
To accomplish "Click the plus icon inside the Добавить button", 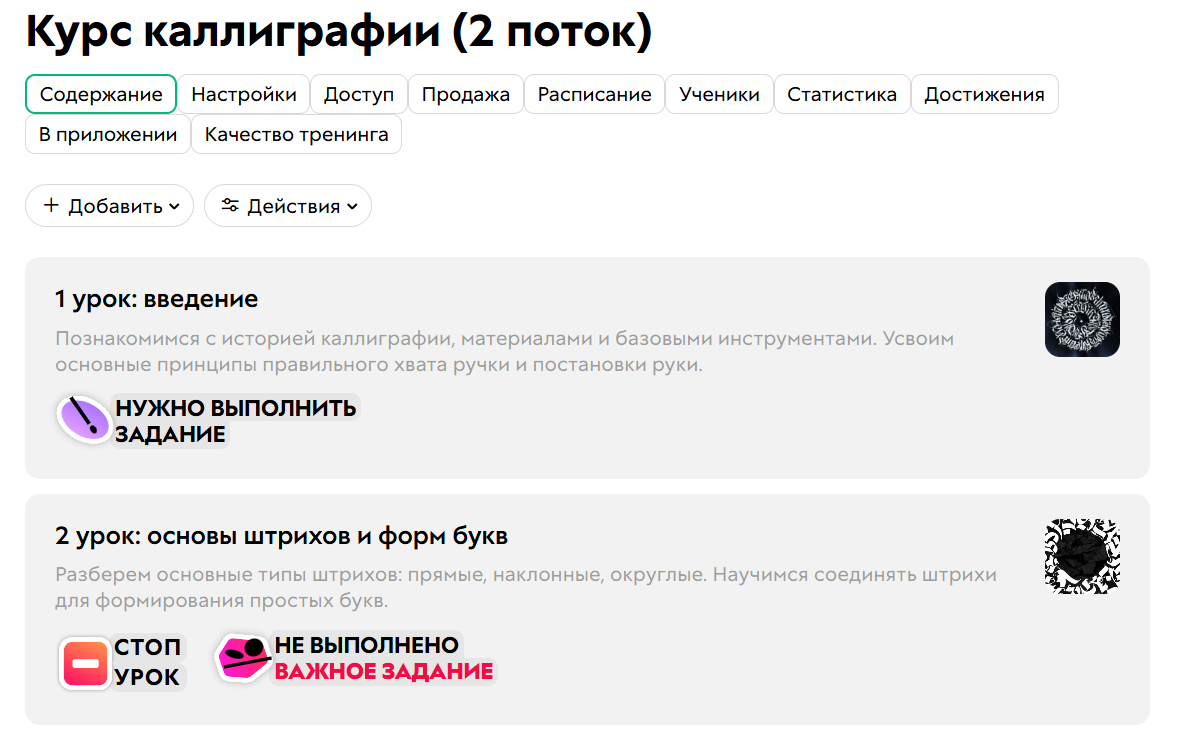I will click(x=50, y=205).
